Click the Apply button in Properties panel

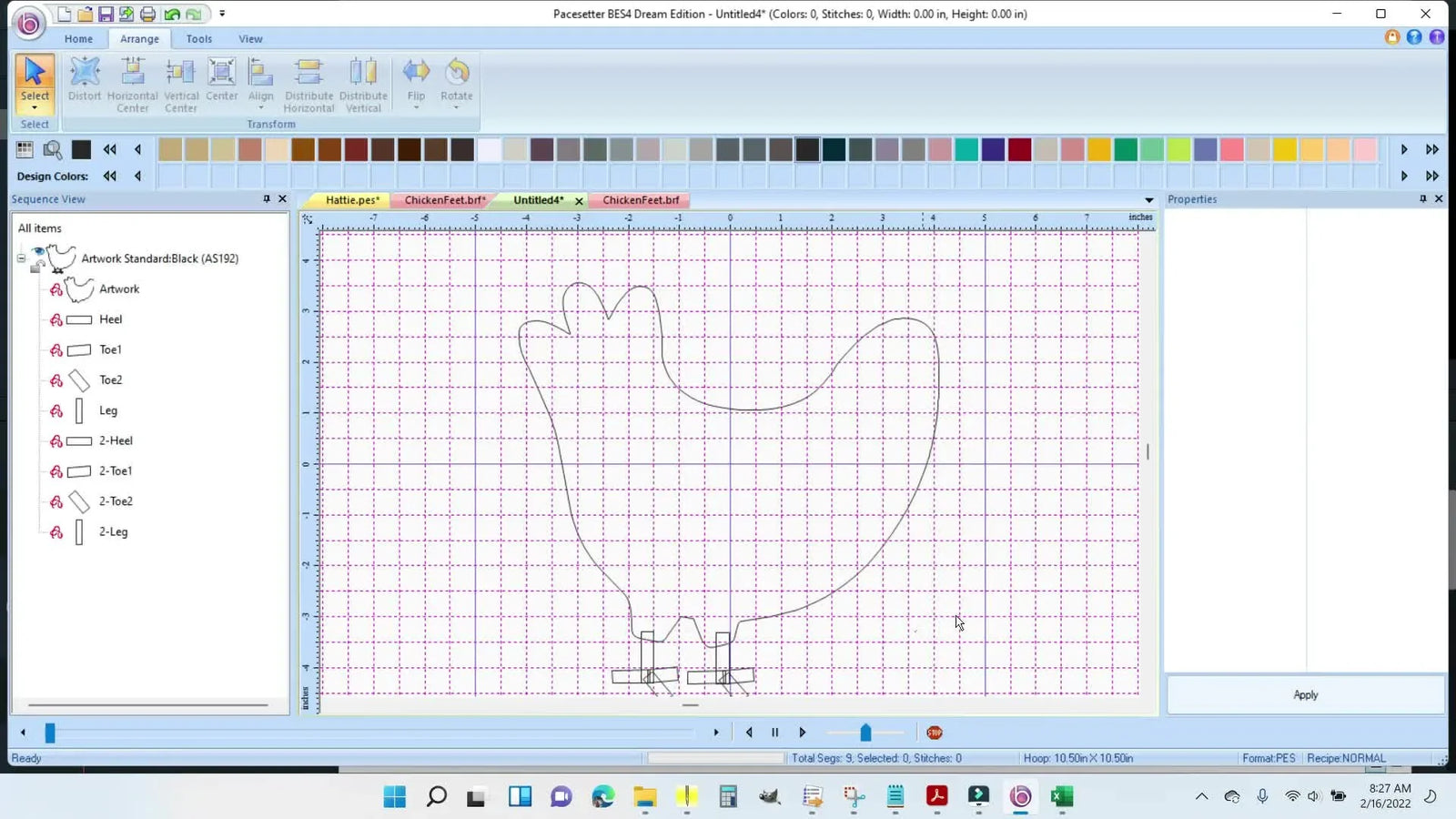pyautogui.click(x=1305, y=693)
